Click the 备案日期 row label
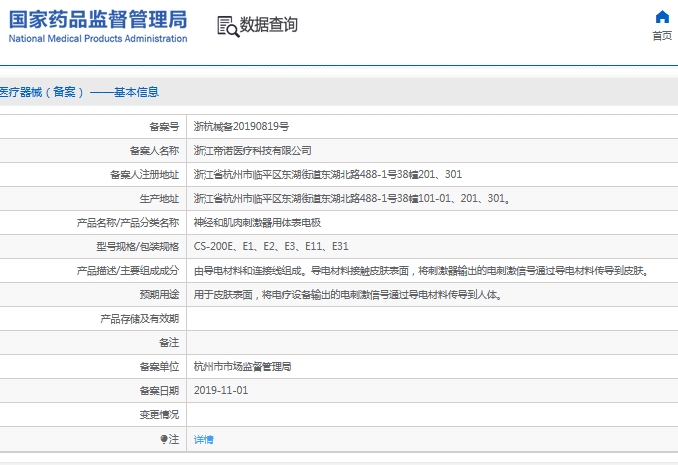This screenshot has height=465, width=678. coord(159,391)
